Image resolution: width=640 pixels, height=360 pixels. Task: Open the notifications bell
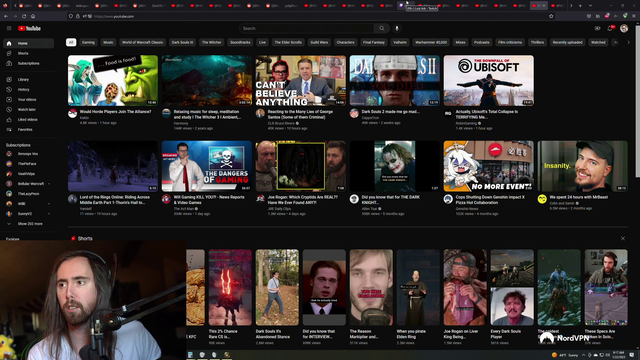click(x=610, y=29)
